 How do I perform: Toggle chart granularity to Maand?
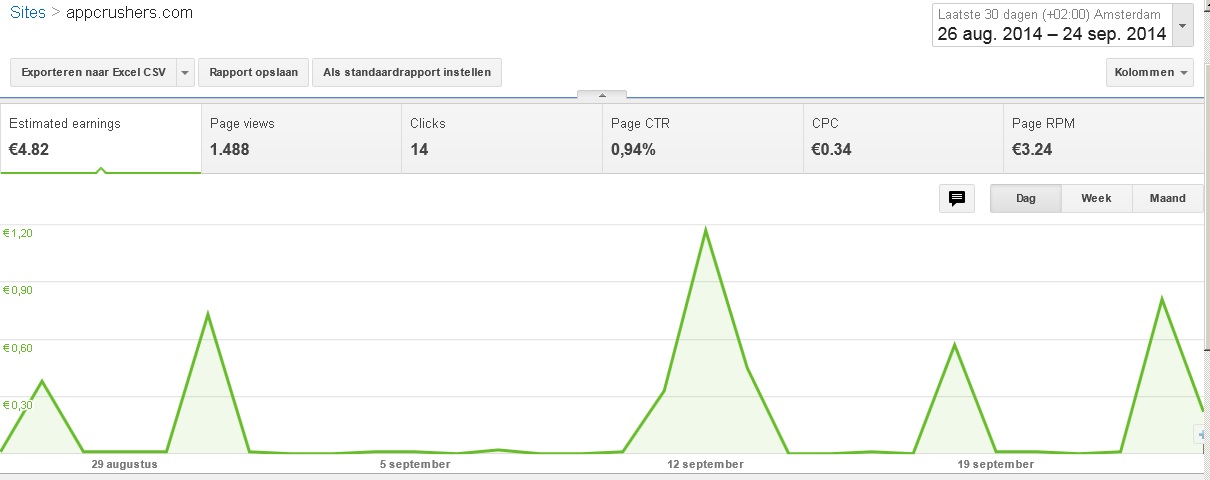tap(1167, 198)
